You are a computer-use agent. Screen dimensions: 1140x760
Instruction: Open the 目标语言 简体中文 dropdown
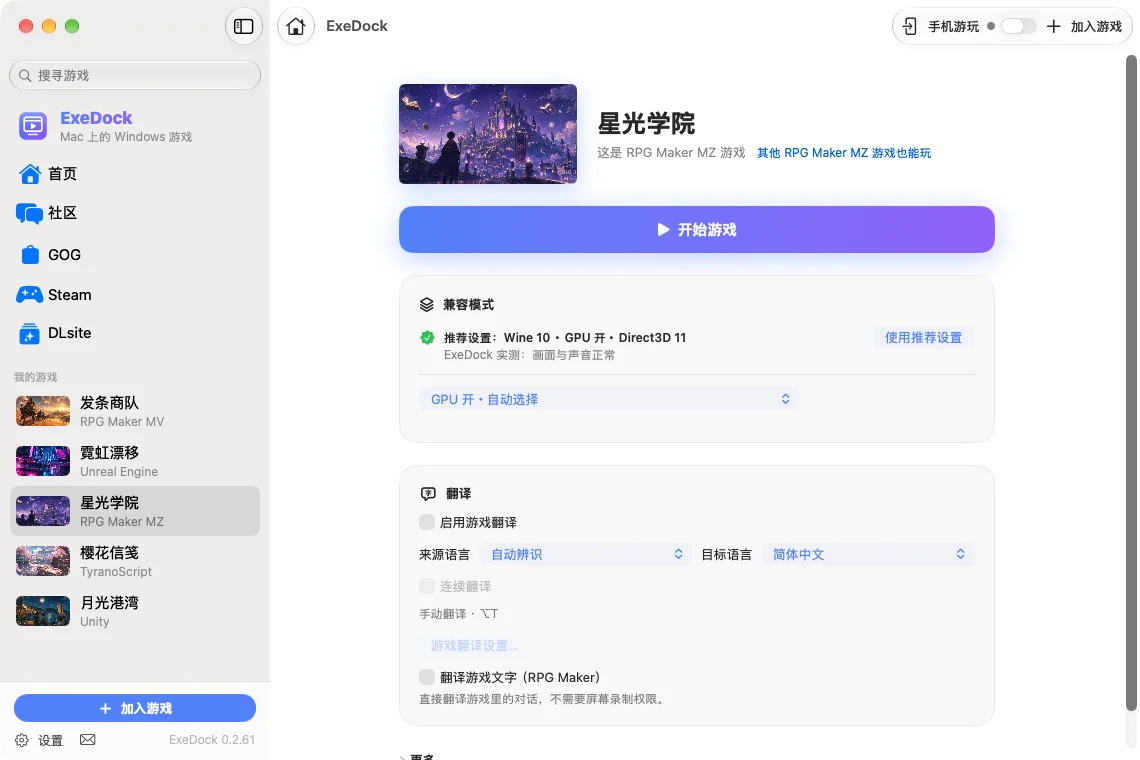[868, 554]
